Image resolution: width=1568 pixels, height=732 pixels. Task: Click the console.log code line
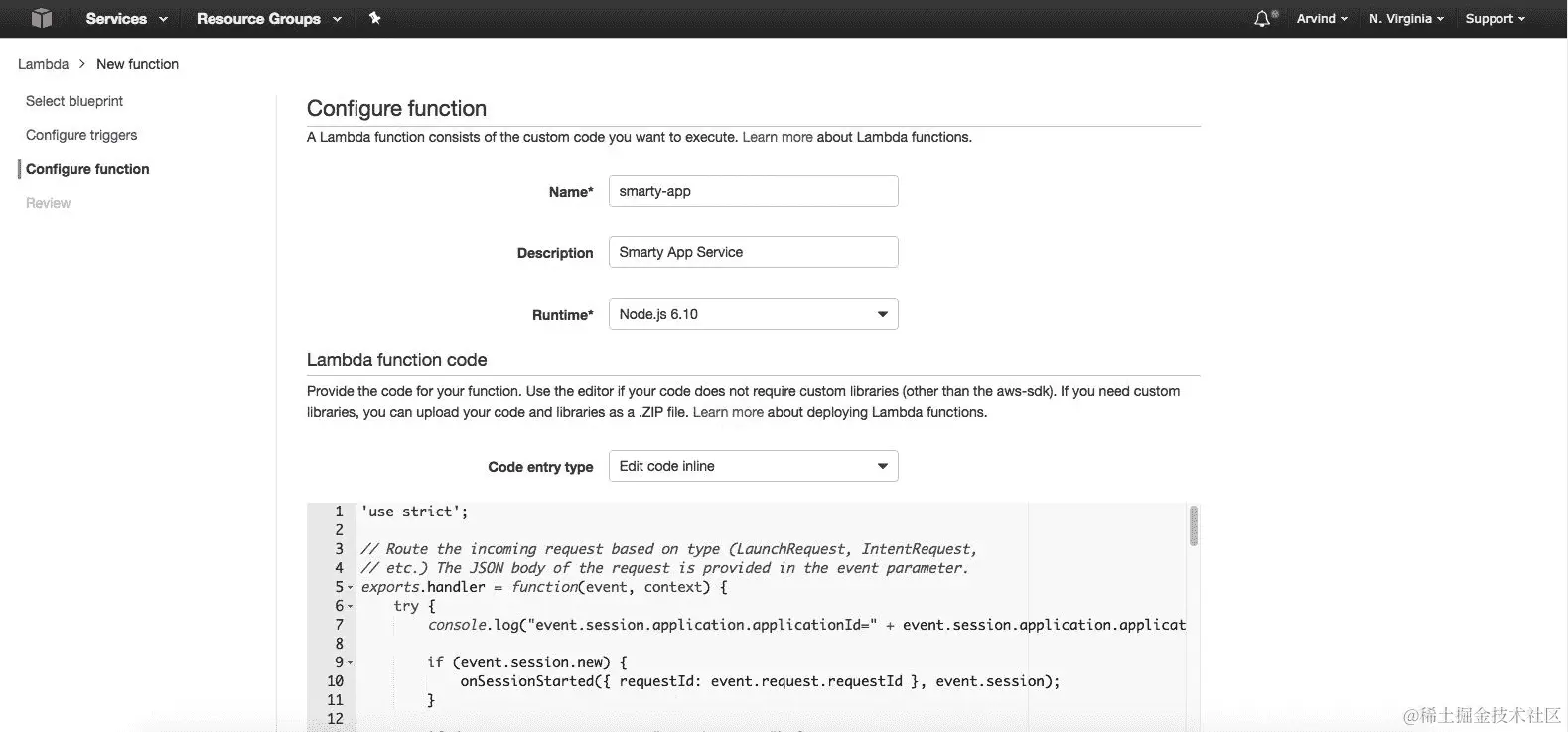coord(806,625)
